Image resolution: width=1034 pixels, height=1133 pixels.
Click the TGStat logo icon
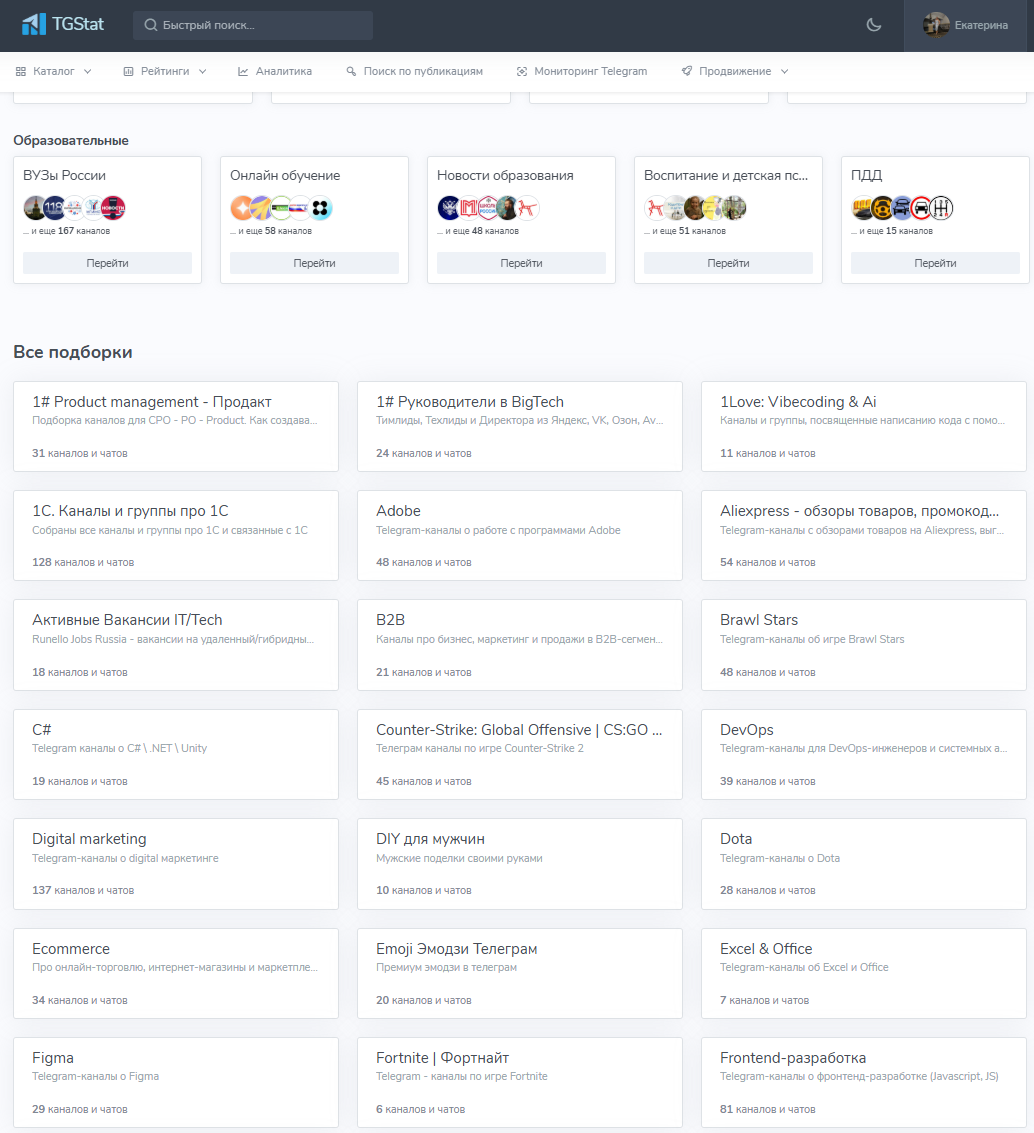click(34, 24)
